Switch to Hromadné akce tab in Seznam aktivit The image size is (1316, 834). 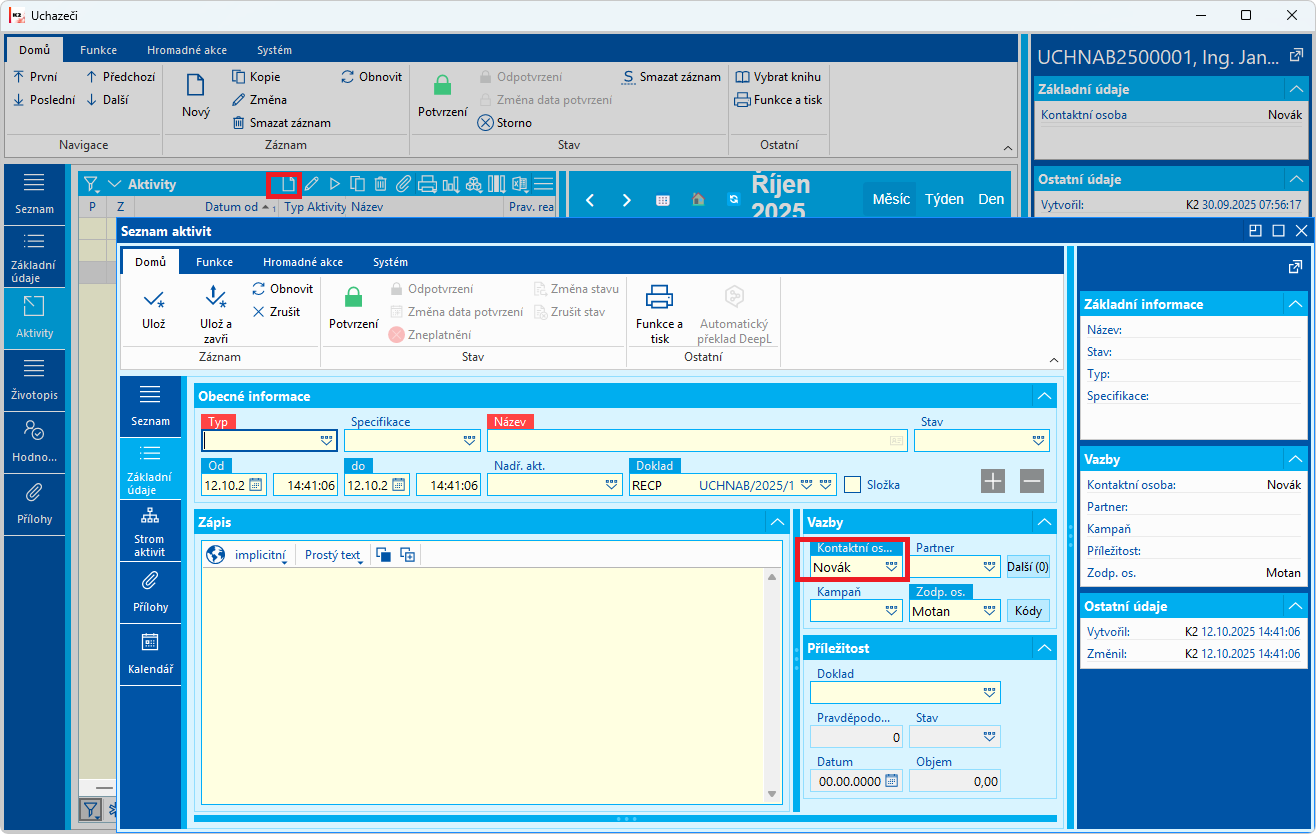303,262
